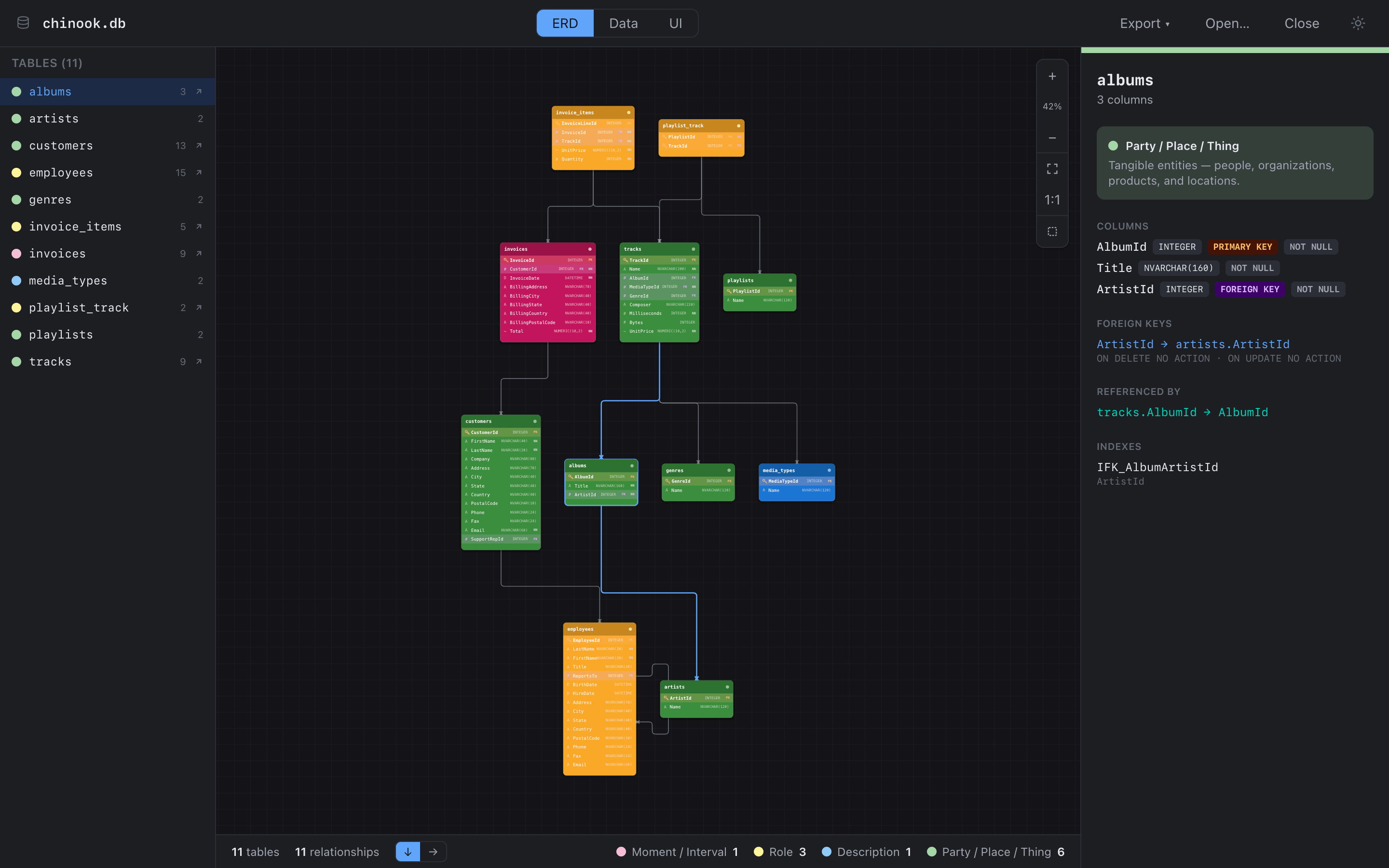Click the 11 tables count in footer
The image size is (1389, 868).
point(256,852)
